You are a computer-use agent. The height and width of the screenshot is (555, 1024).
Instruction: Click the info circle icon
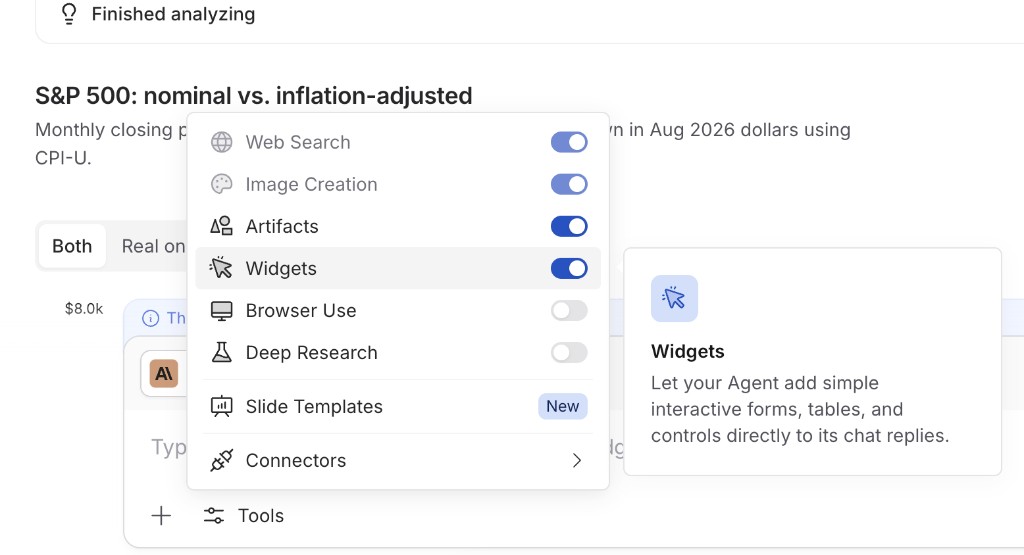(150, 318)
